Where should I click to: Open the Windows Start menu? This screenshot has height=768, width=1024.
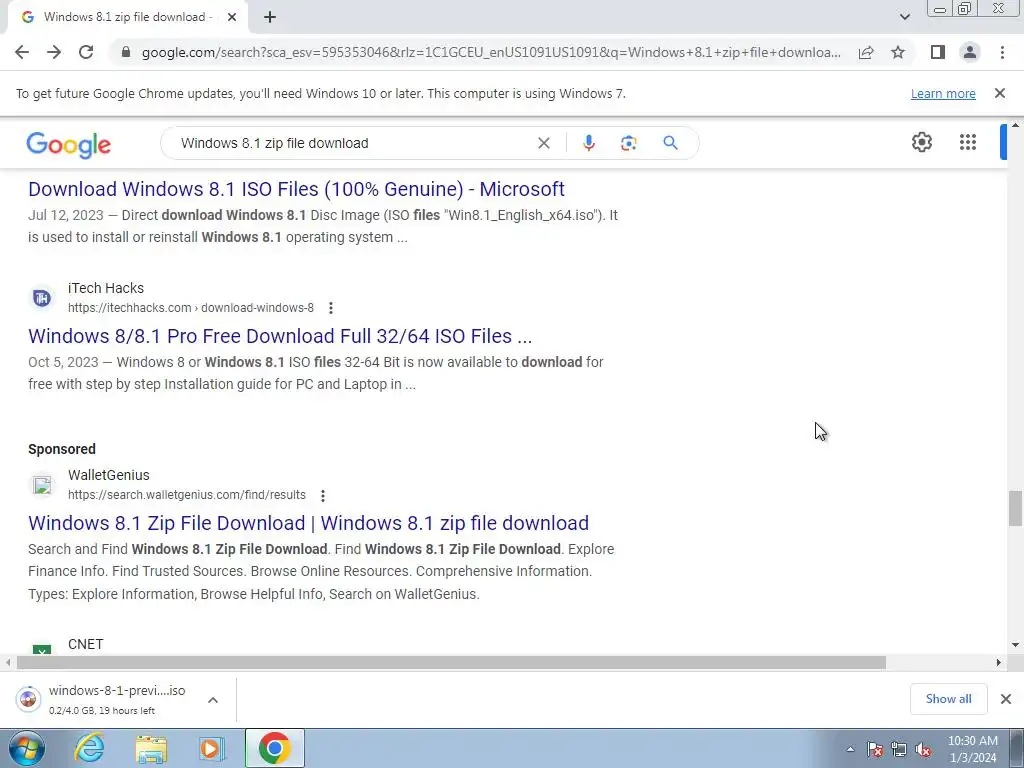(x=27, y=748)
